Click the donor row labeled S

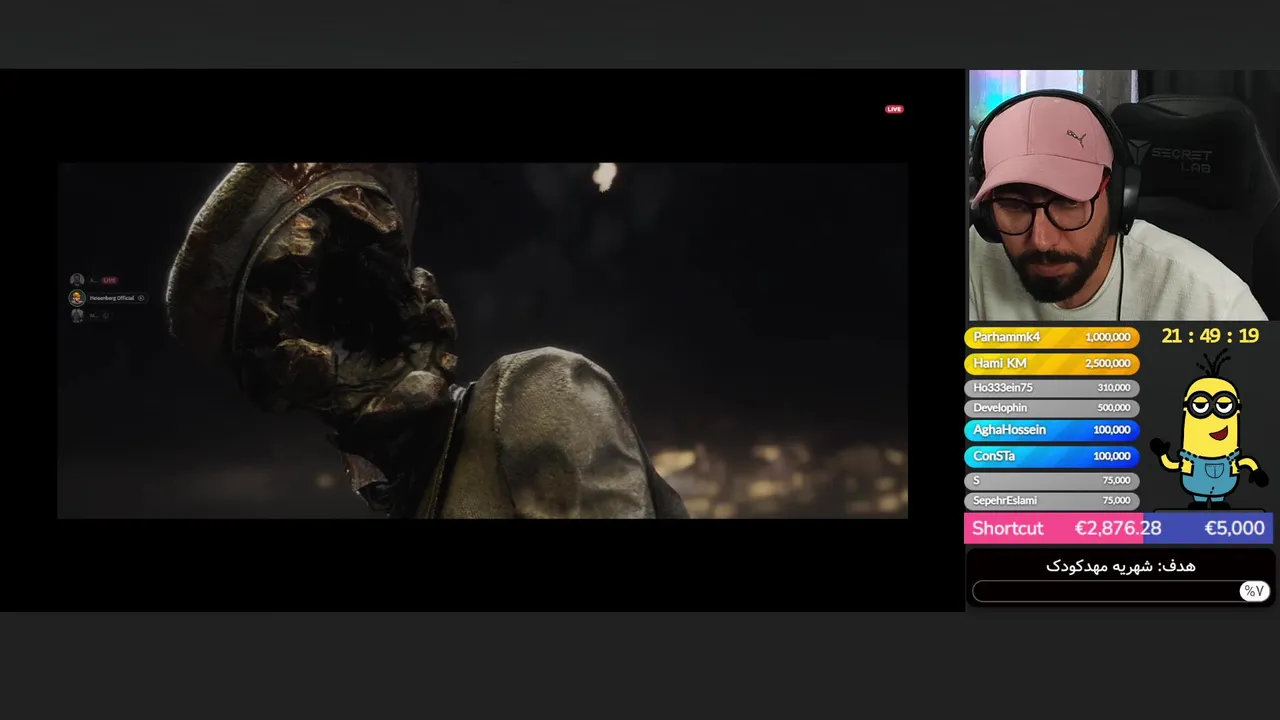coord(1051,480)
